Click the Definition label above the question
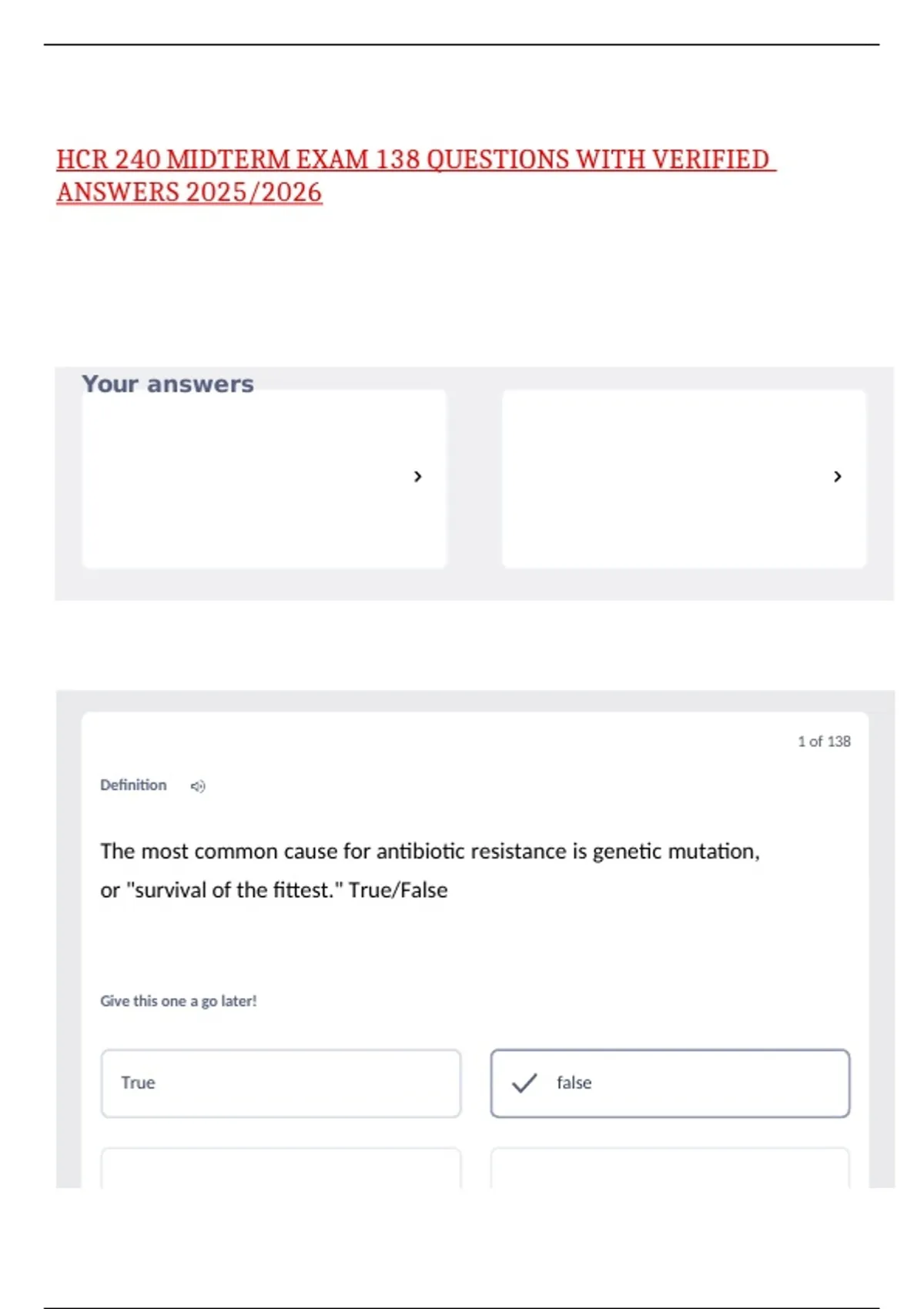 [133, 785]
